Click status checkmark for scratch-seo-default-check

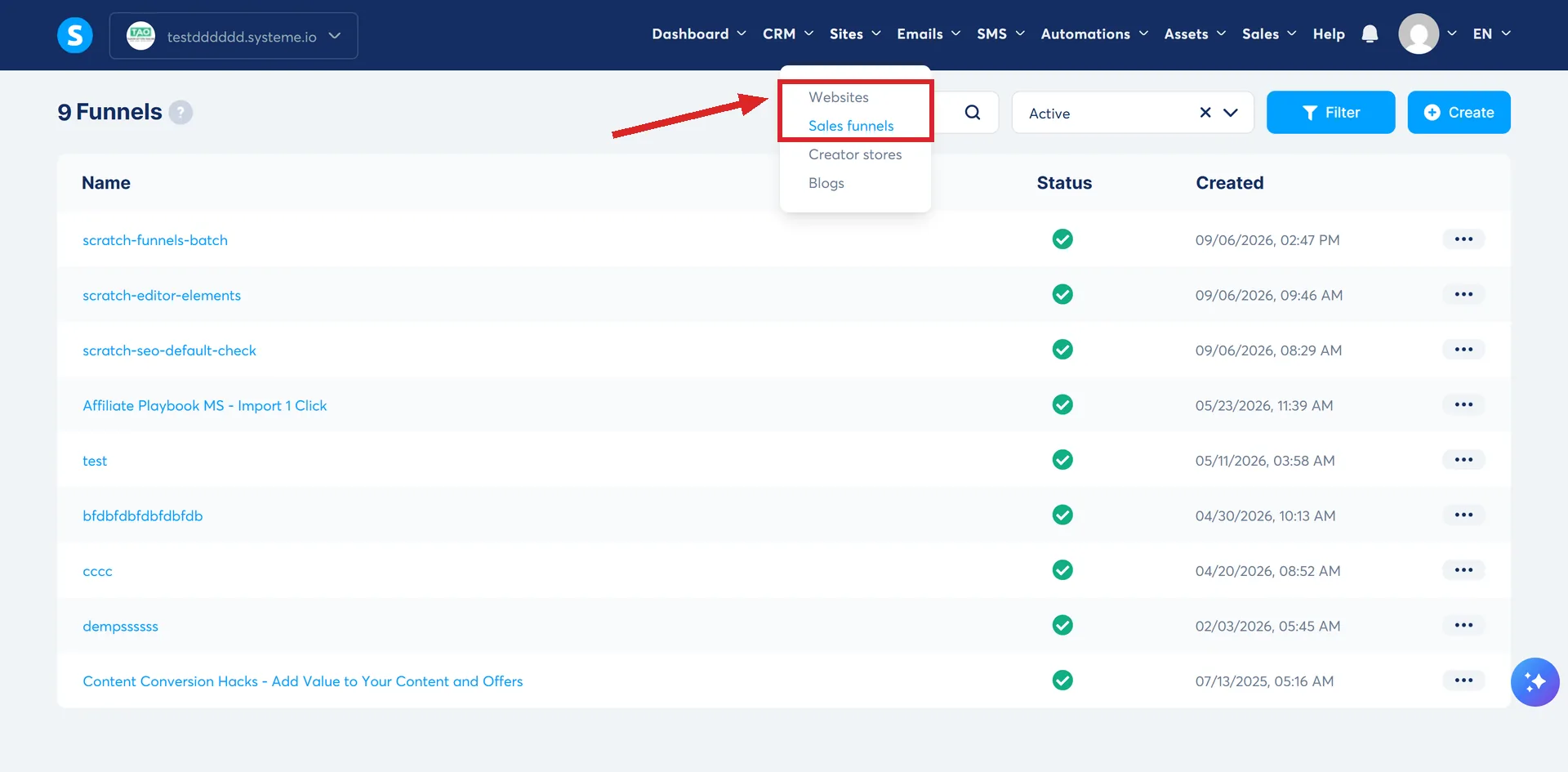pyautogui.click(x=1062, y=350)
